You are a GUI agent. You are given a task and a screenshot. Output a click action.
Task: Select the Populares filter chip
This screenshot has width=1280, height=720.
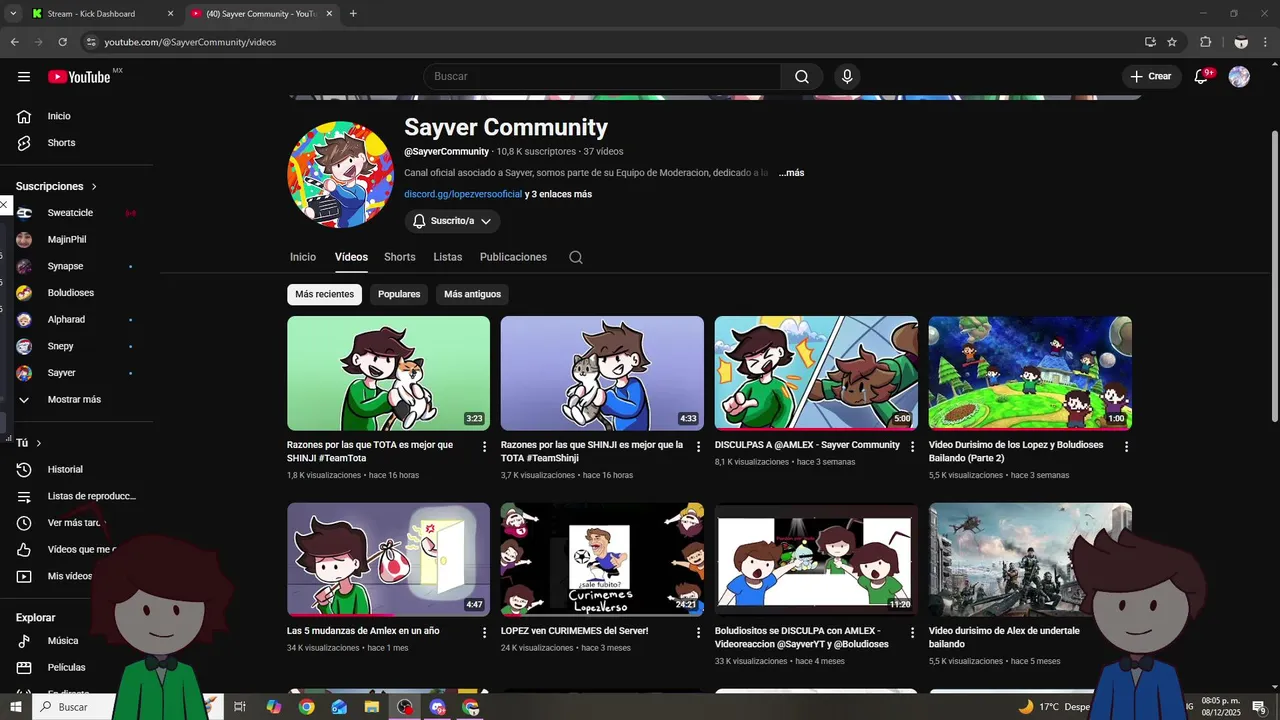[399, 294]
